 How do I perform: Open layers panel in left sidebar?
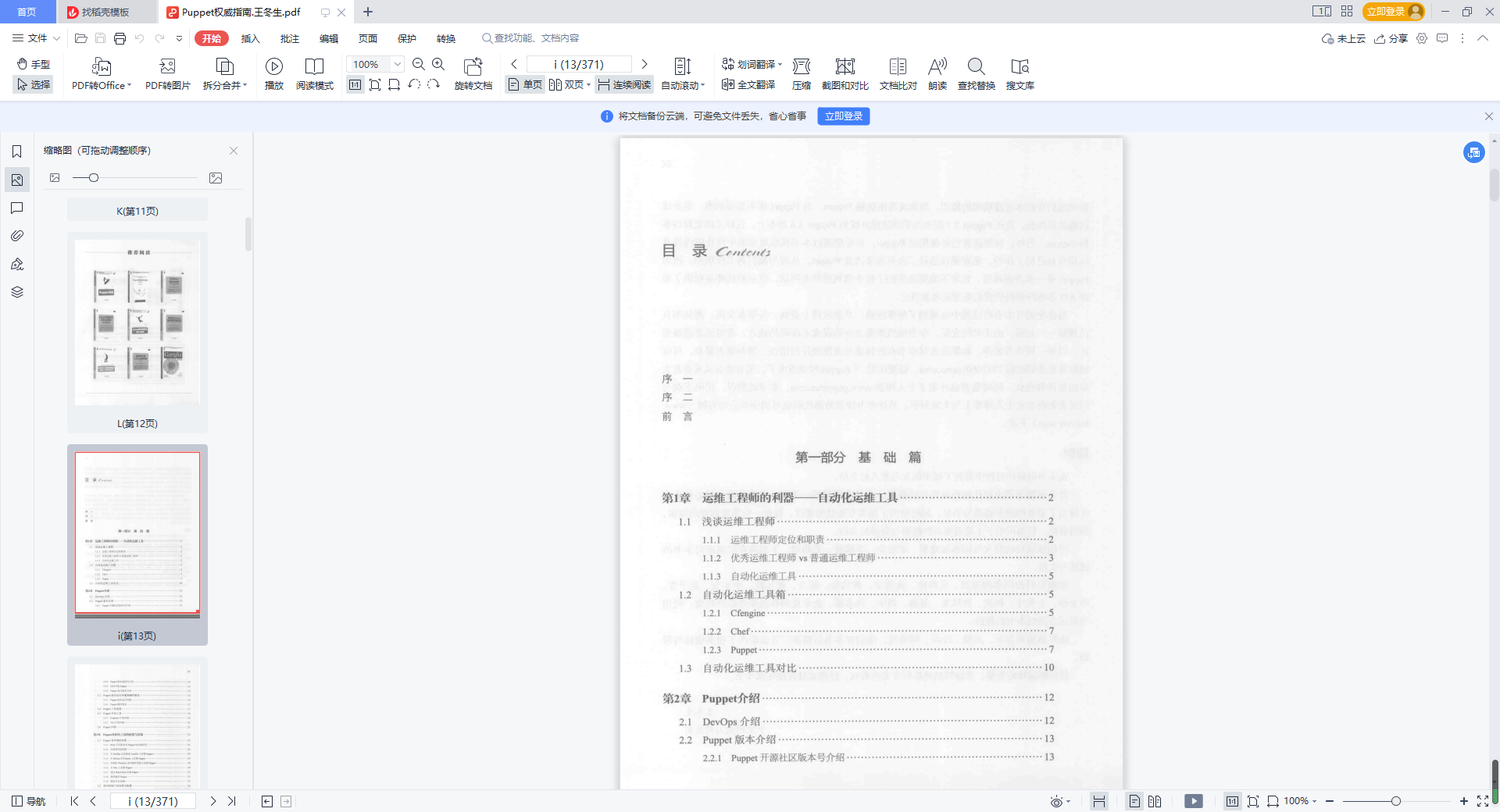pyautogui.click(x=17, y=292)
